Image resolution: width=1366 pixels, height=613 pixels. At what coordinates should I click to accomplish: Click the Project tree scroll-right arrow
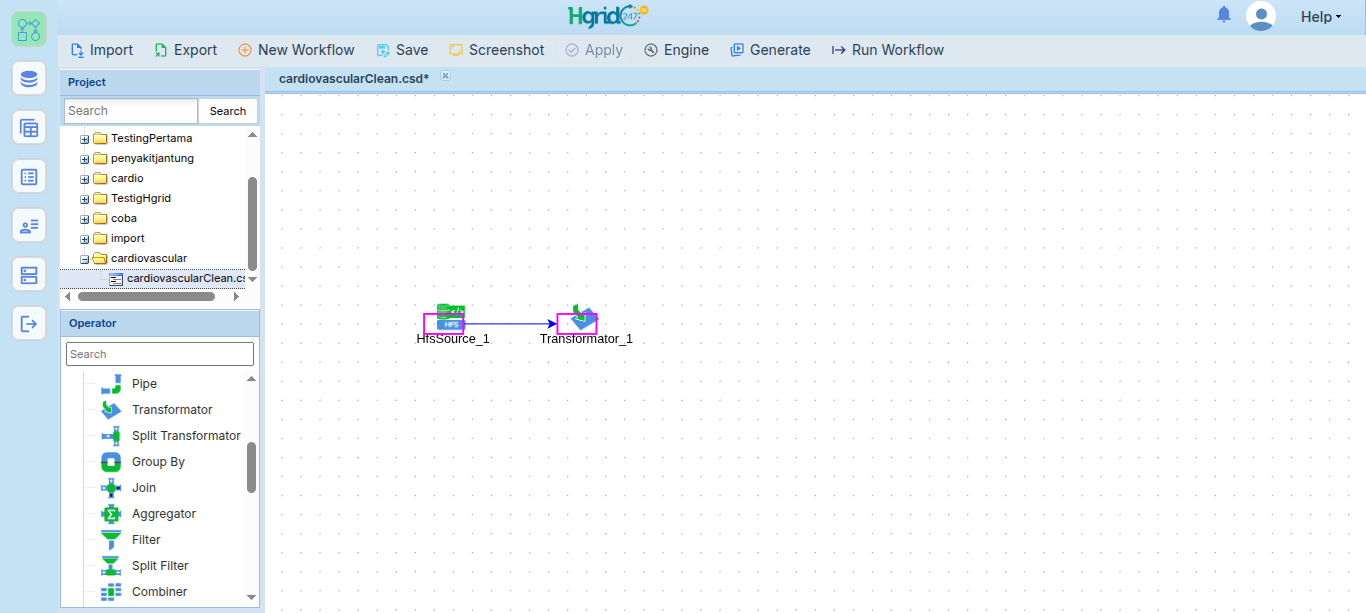[x=236, y=297]
